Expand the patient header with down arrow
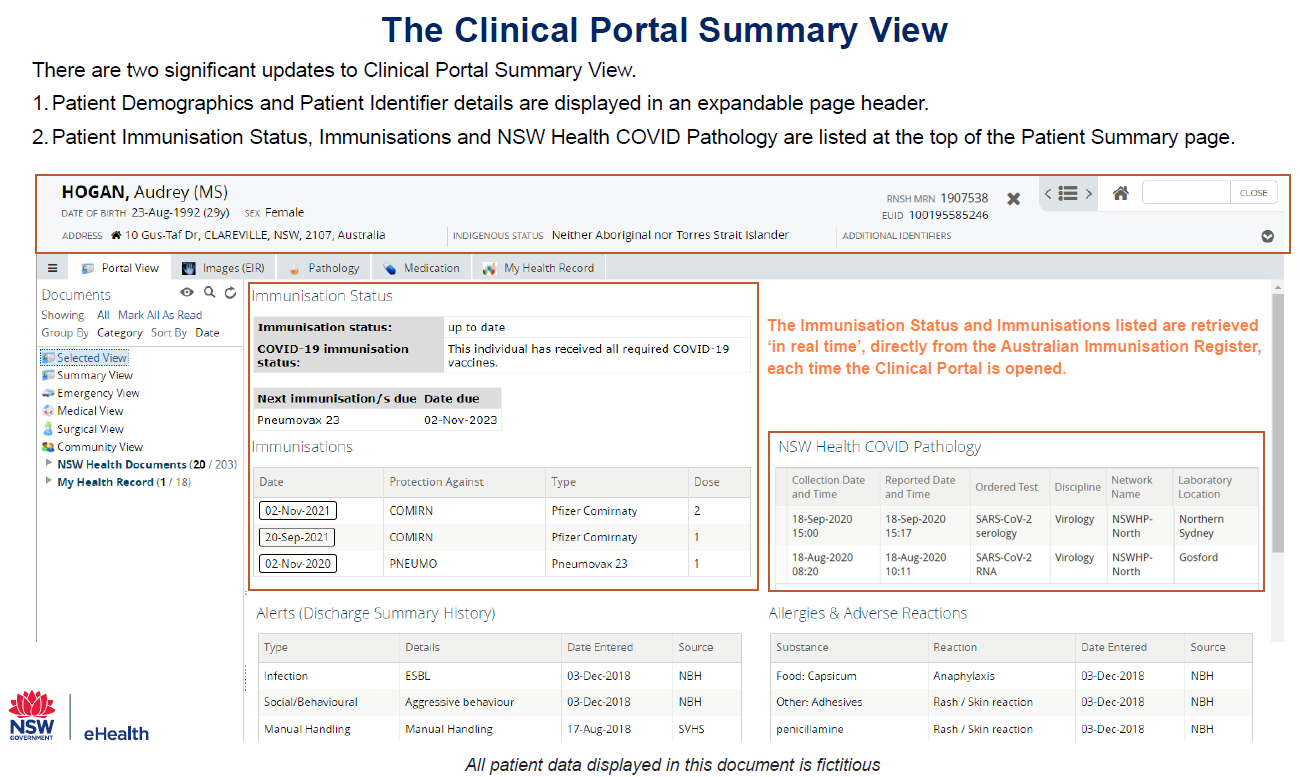1300x777 pixels. tap(1267, 237)
